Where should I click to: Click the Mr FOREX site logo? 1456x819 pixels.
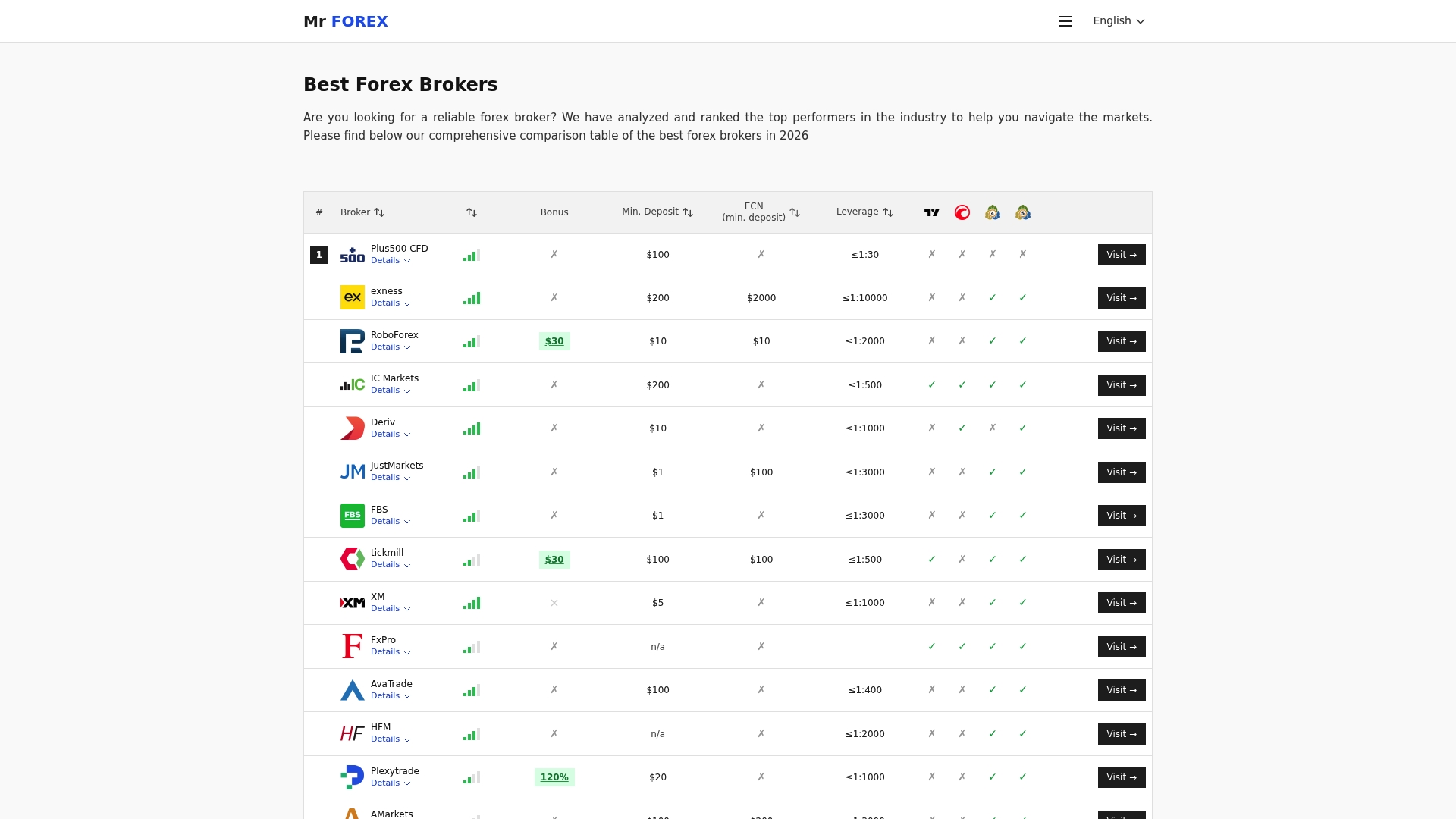click(345, 21)
